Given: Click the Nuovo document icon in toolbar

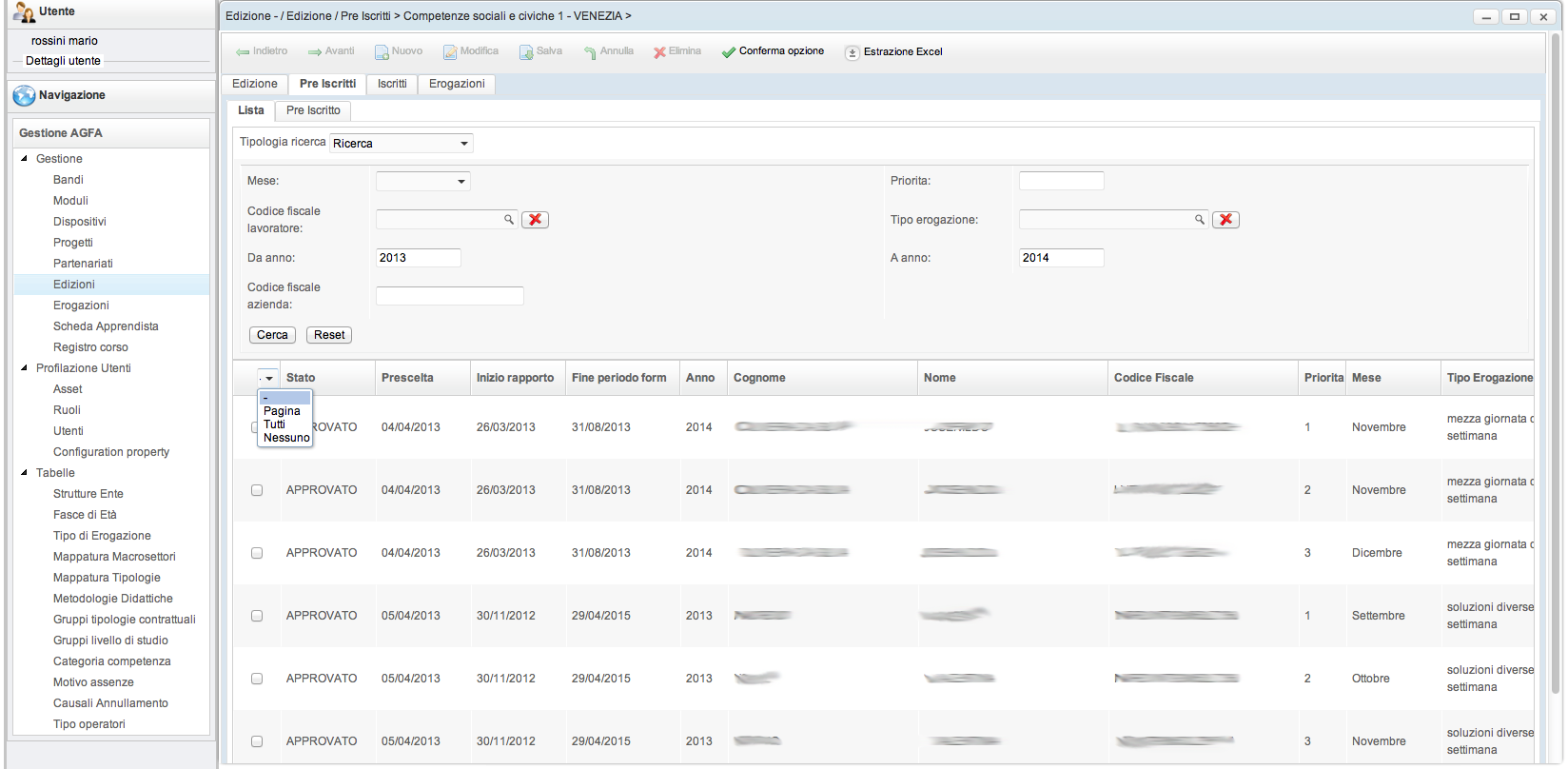Looking at the screenshot, I should pos(382,52).
